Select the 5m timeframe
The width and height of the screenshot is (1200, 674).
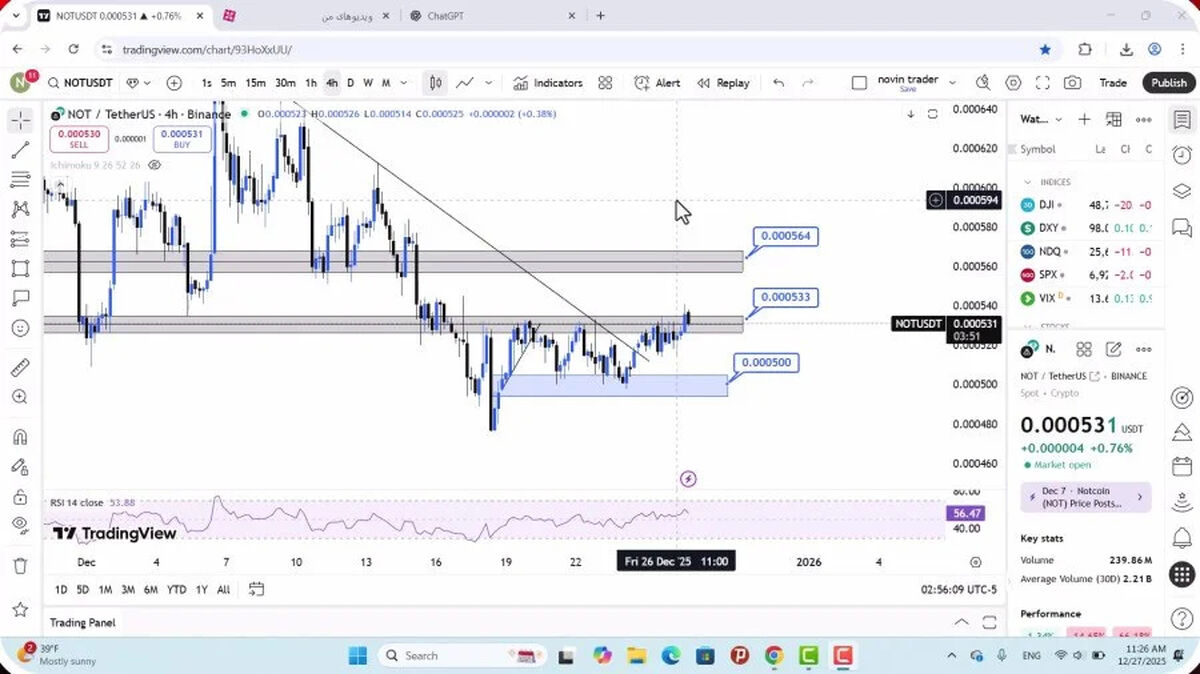click(x=228, y=83)
